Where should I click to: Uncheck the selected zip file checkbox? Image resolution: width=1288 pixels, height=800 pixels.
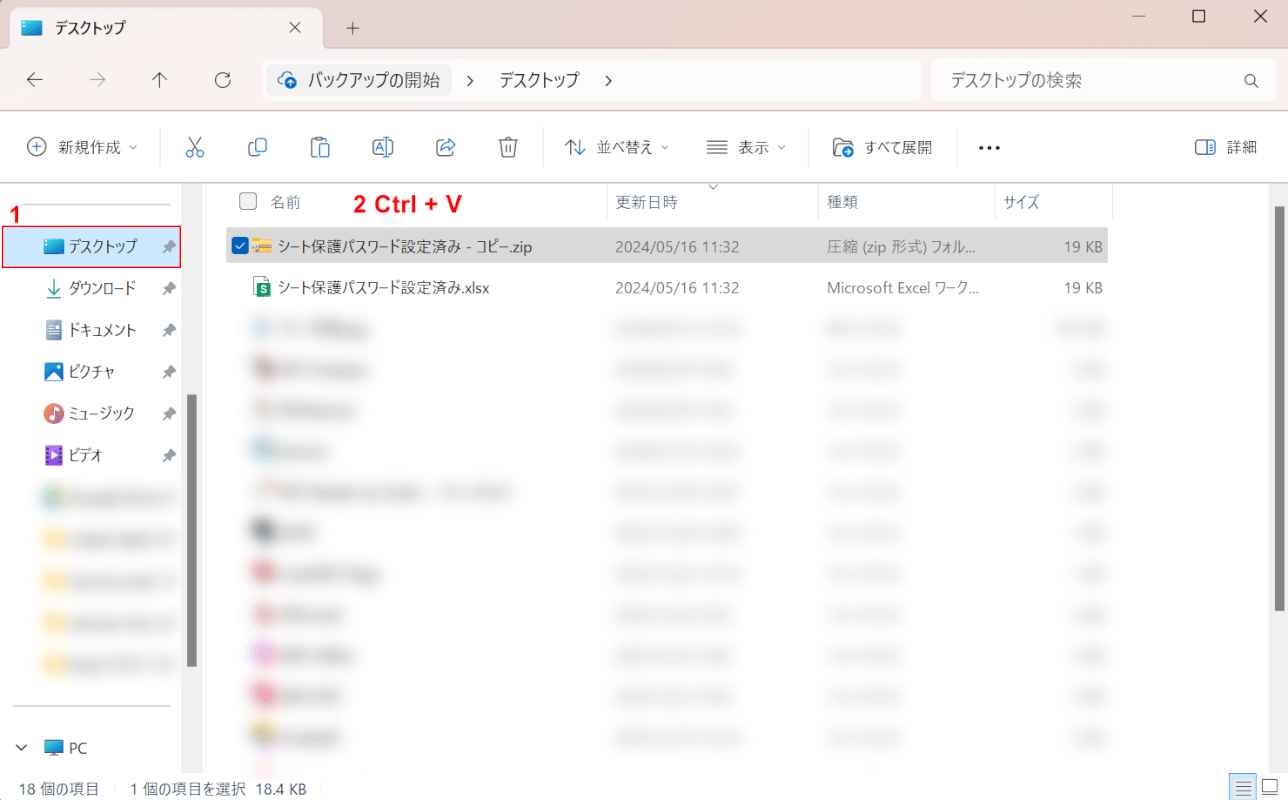point(239,246)
